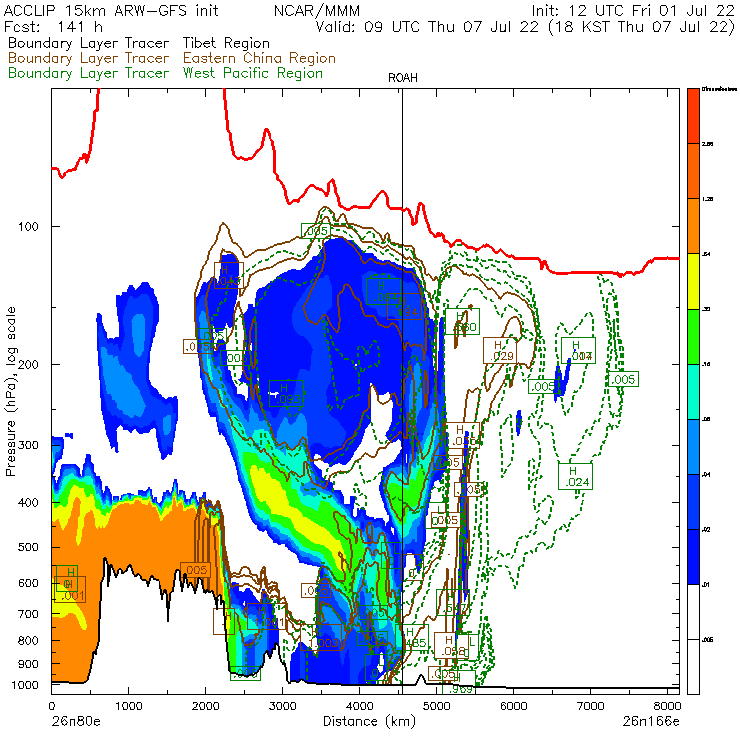Click the 'Init: 12 UTC Fri 01 Jul 22' text

click(x=633, y=11)
